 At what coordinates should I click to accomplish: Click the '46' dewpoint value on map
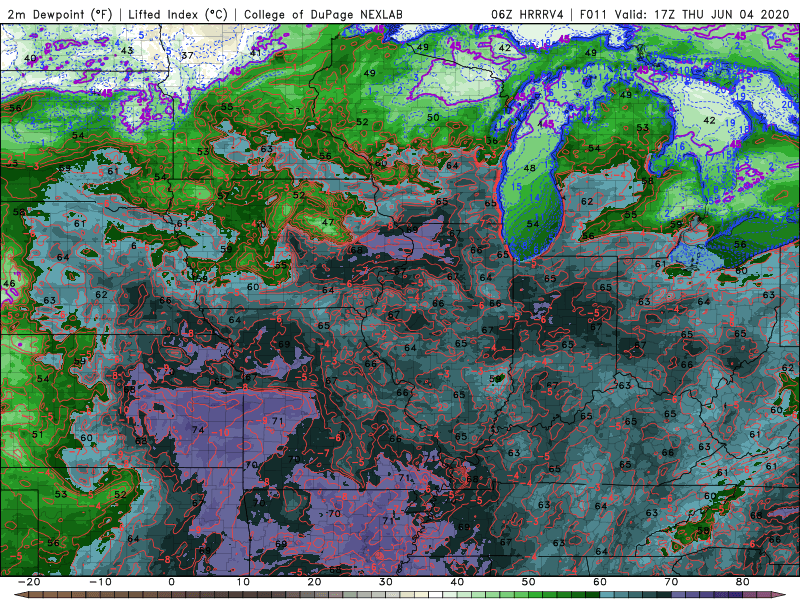click(x=9, y=284)
